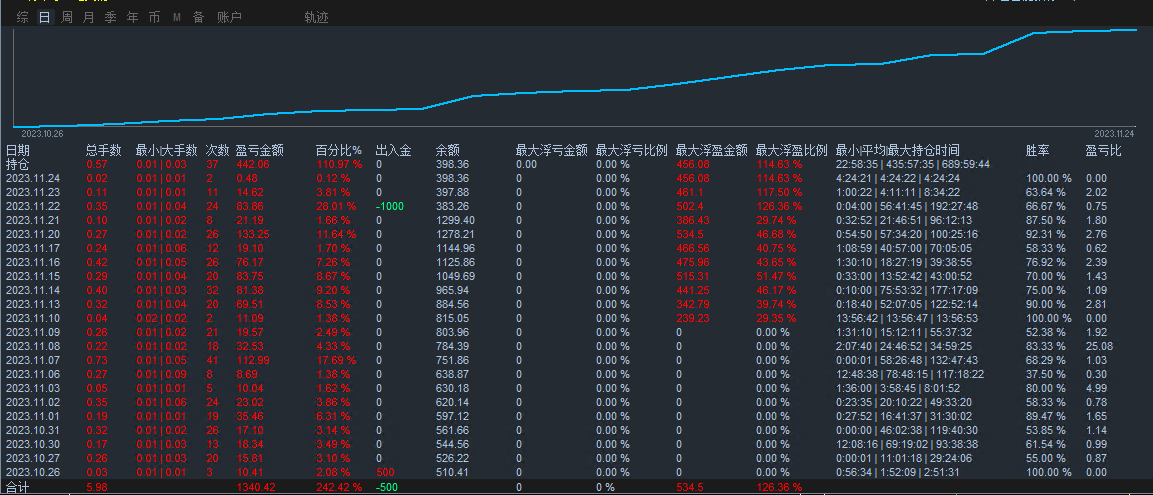Click the 1340.42 total profit value
This screenshot has width=1153, height=495.
coord(256,487)
